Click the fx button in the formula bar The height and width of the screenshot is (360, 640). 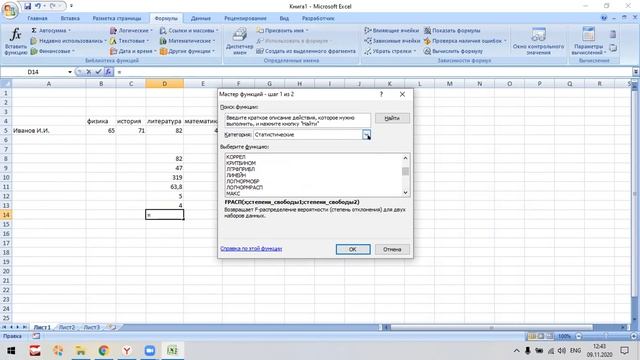click(108, 72)
